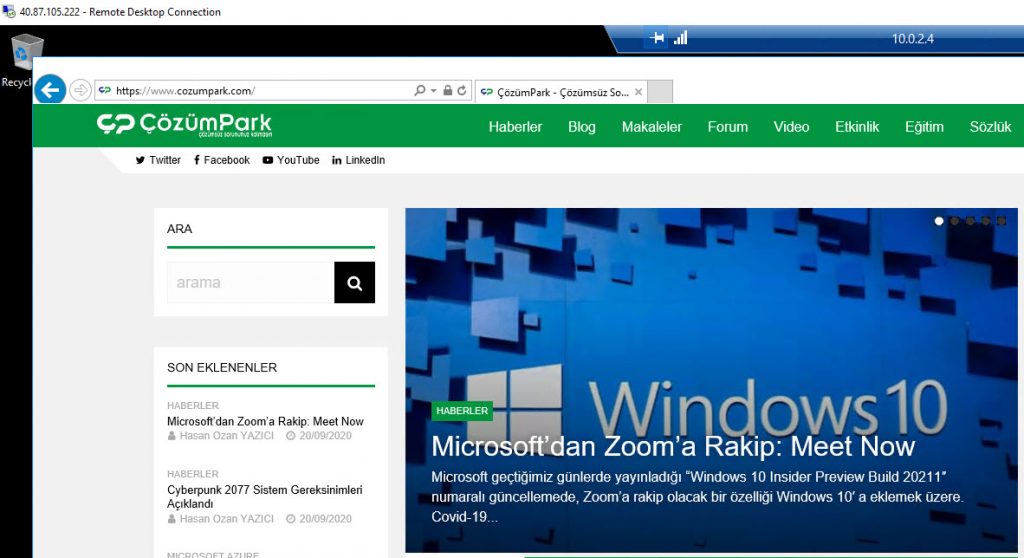Open a new browser tab
The height and width of the screenshot is (558, 1024).
tap(660, 91)
